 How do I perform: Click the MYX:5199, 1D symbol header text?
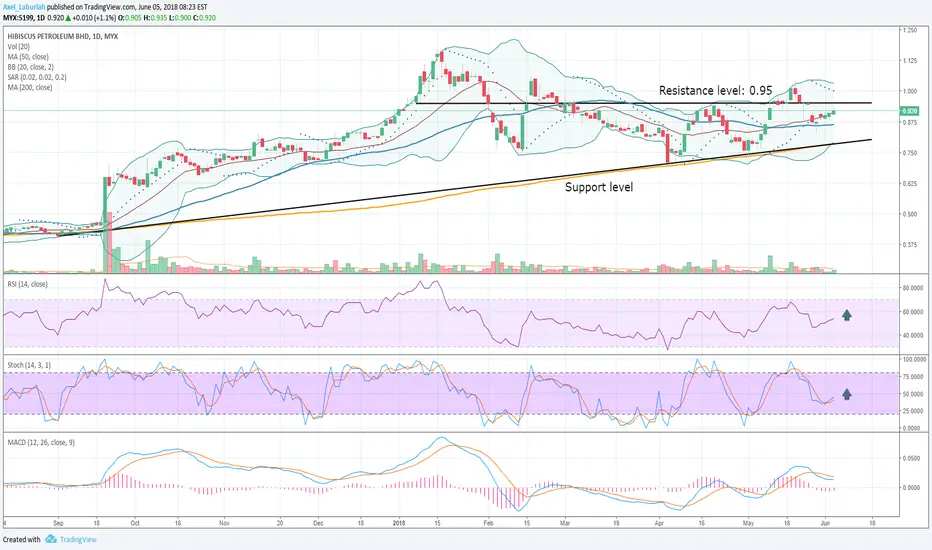24,18
